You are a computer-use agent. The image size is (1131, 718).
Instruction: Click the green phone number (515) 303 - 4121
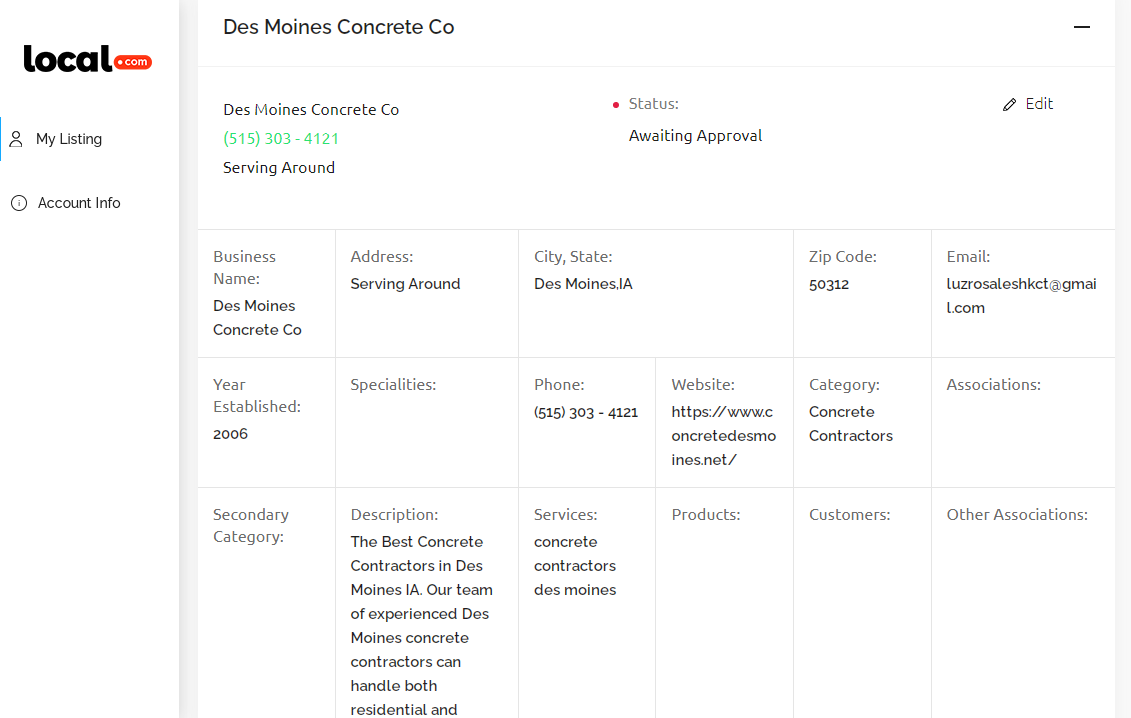point(281,139)
